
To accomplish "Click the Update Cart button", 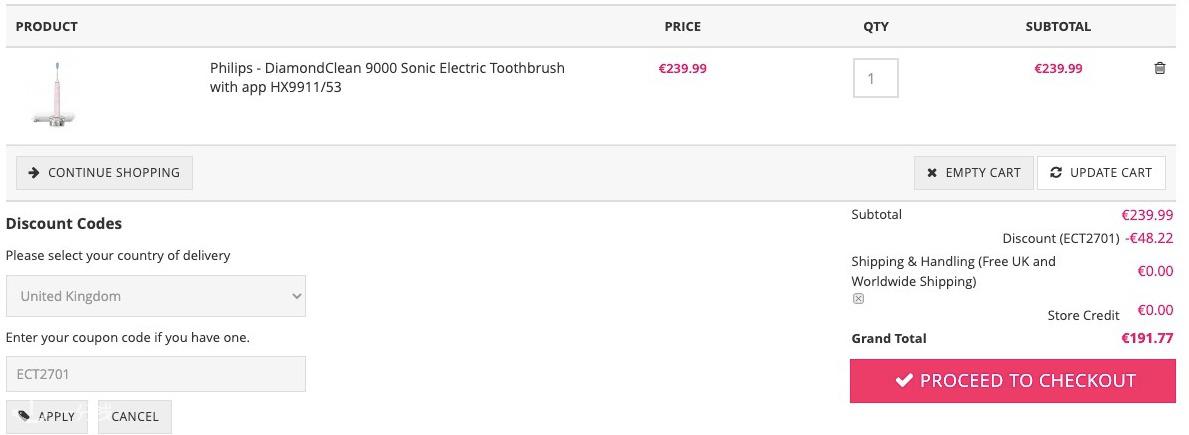I will click(x=1101, y=173).
